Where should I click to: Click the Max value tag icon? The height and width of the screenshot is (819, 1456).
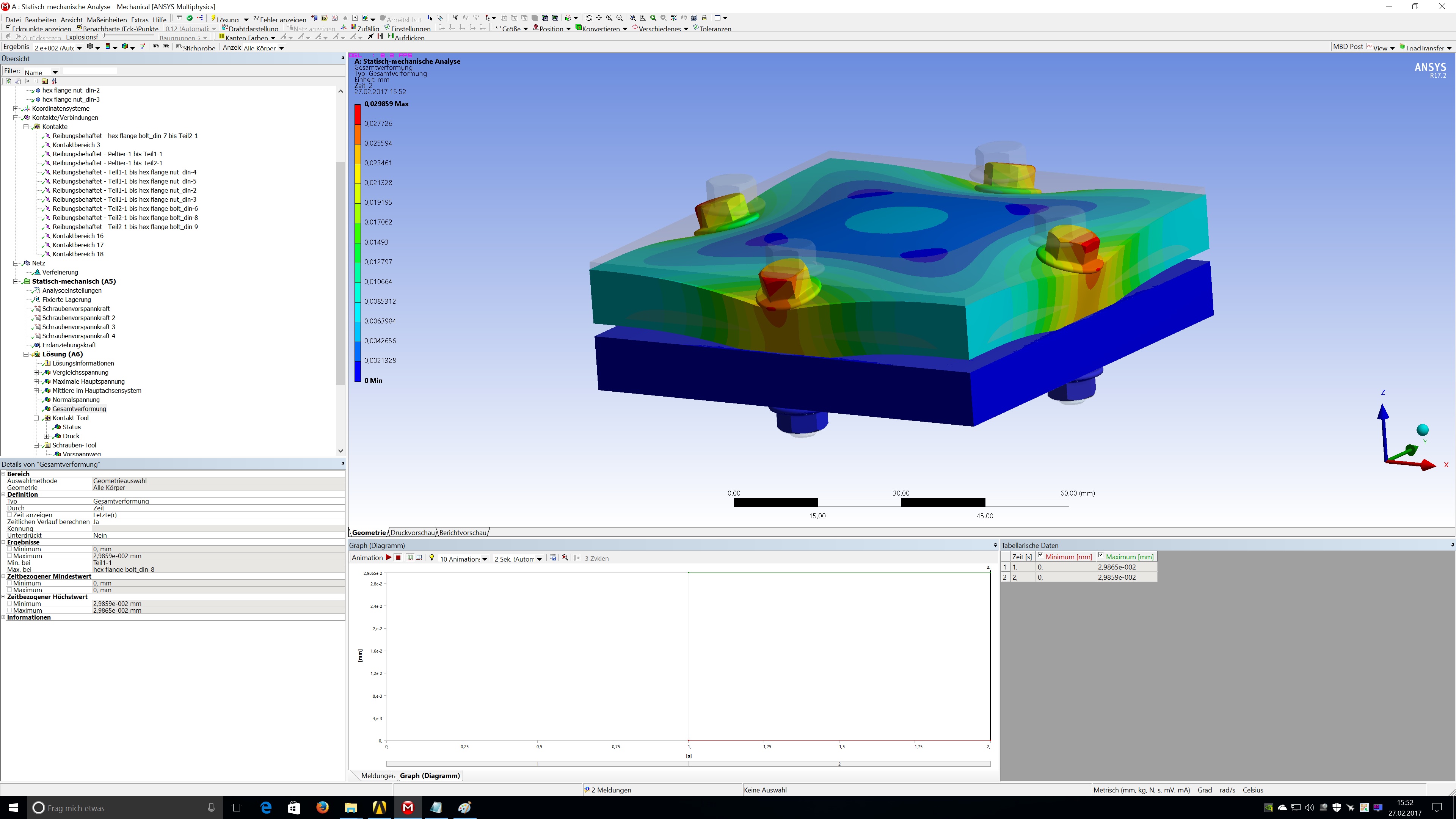click(x=156, y=47)
